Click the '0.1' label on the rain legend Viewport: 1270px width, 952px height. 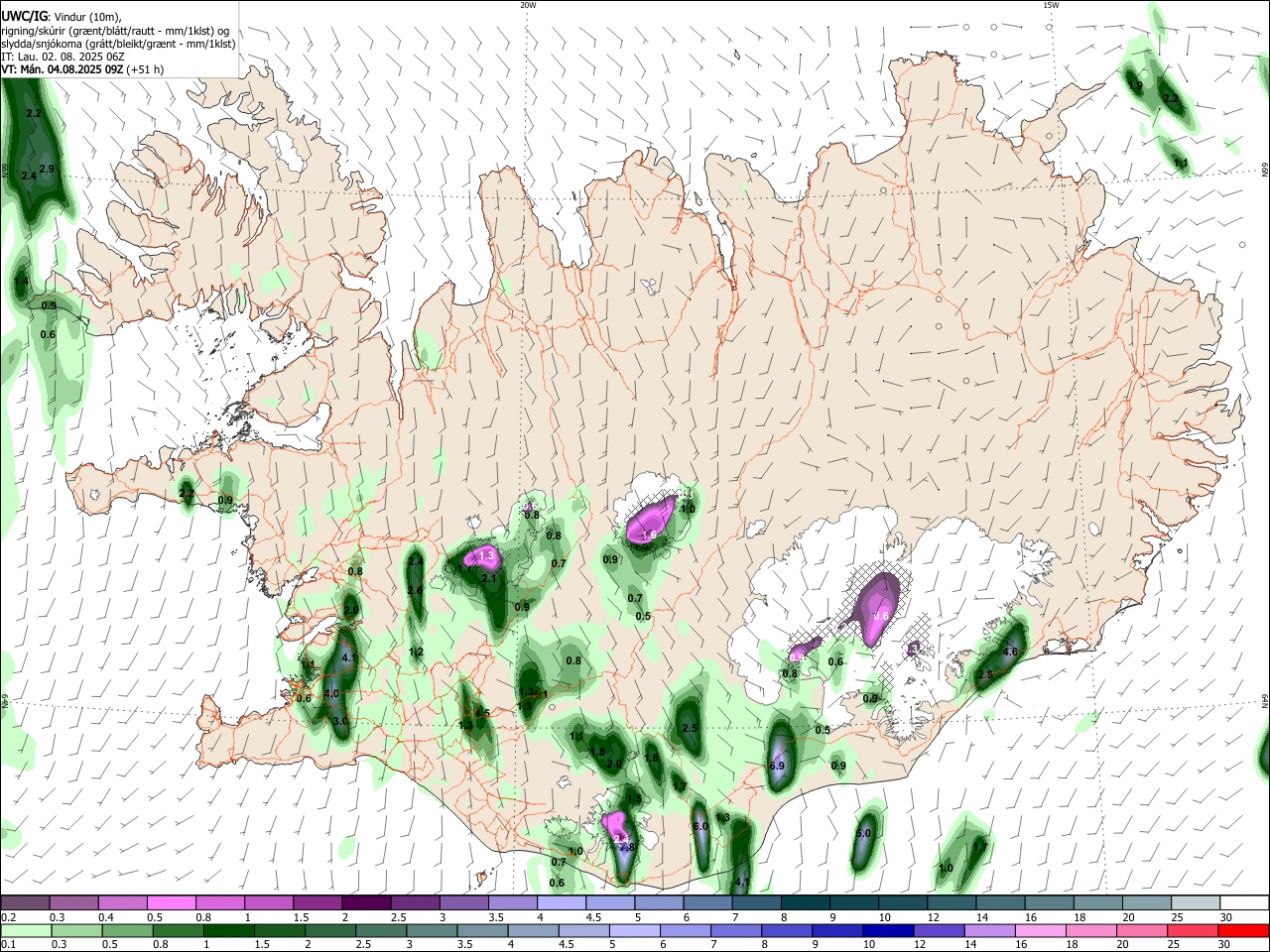(8, 945)
